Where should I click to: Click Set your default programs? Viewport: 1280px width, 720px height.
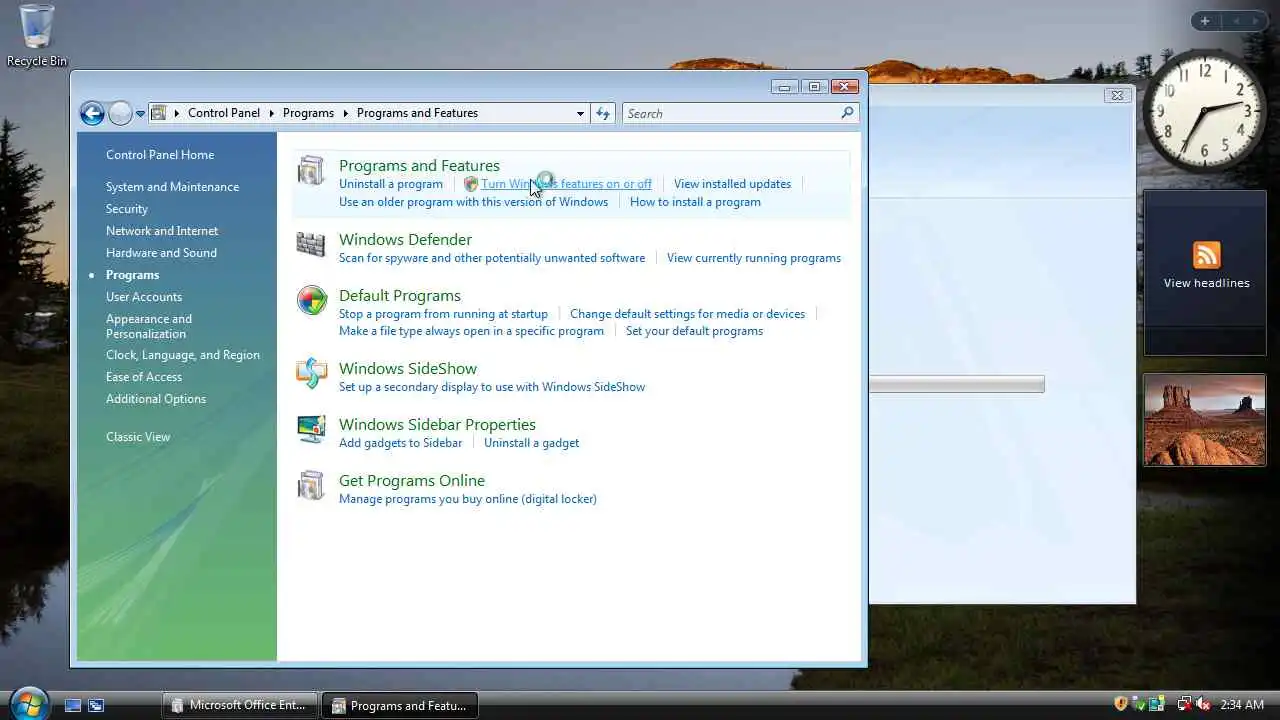click(x=694, y=331)
